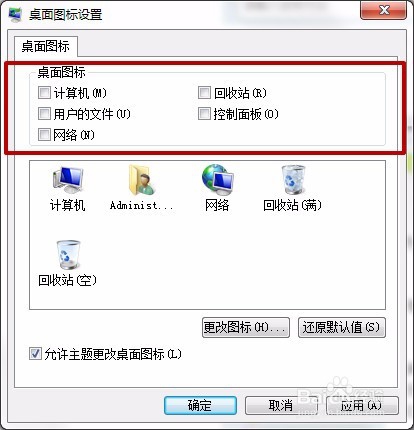This screenshot has width=414, height=430.
Task: Switch to the 桌面图标 tab
Action: coord(46,46)
